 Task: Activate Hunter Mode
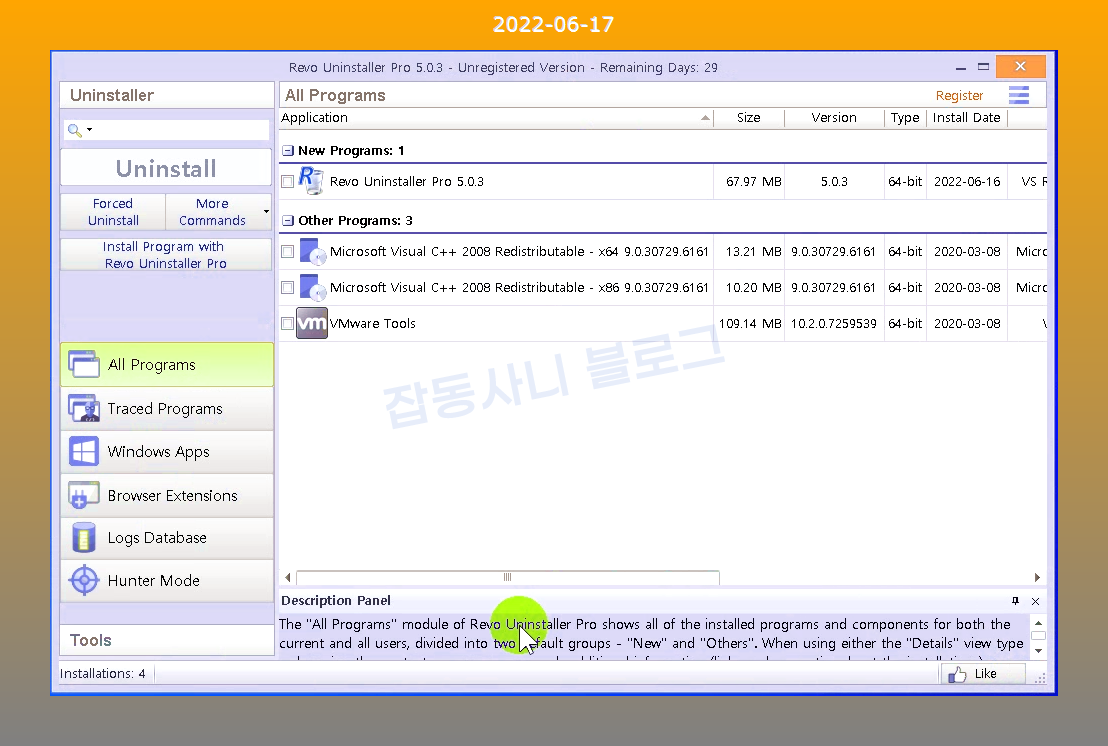[x=167, y=581]
